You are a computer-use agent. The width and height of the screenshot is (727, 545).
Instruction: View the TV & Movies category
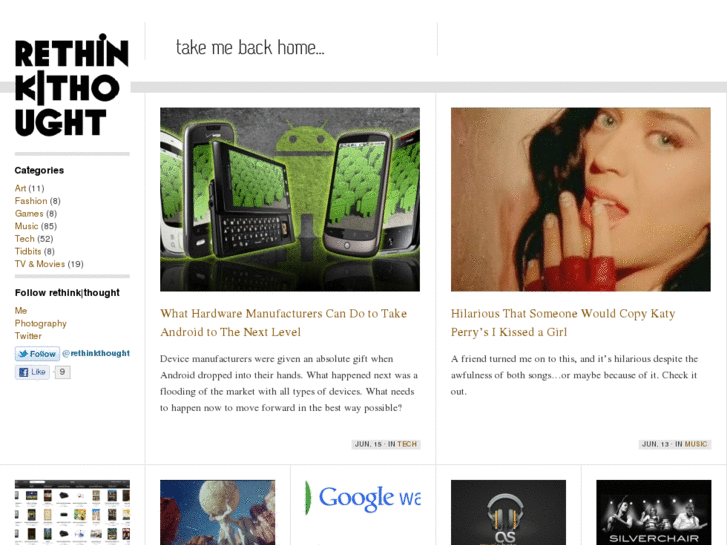pos(40,264)
